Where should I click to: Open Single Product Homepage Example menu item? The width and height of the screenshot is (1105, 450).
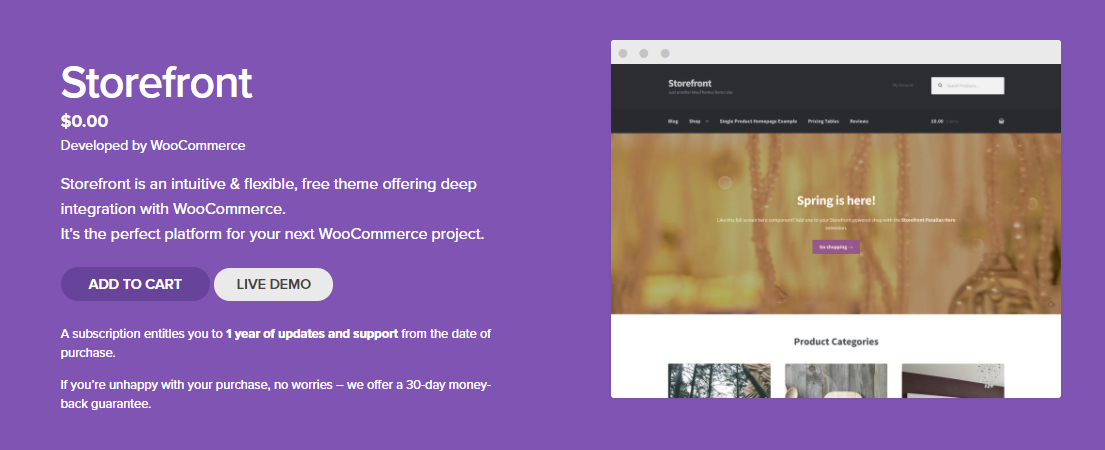(758, 121)
